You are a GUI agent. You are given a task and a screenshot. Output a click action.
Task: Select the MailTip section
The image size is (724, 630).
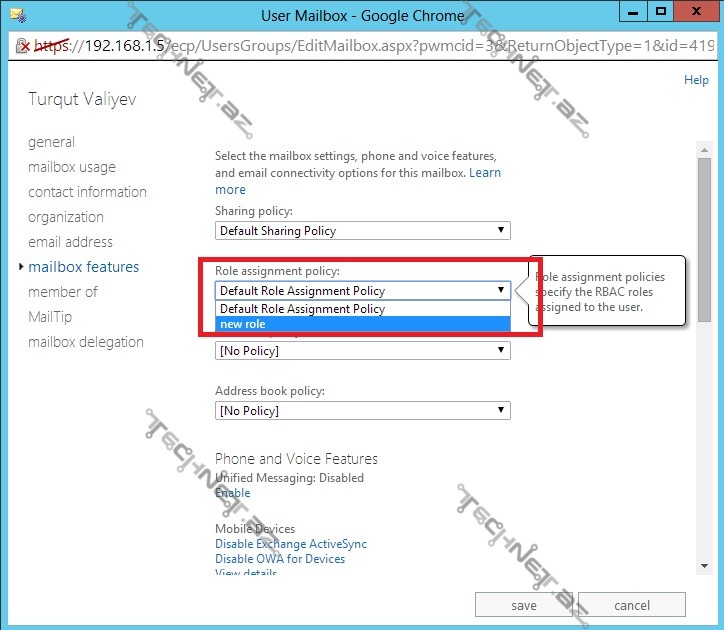click(x=49, y=317)
